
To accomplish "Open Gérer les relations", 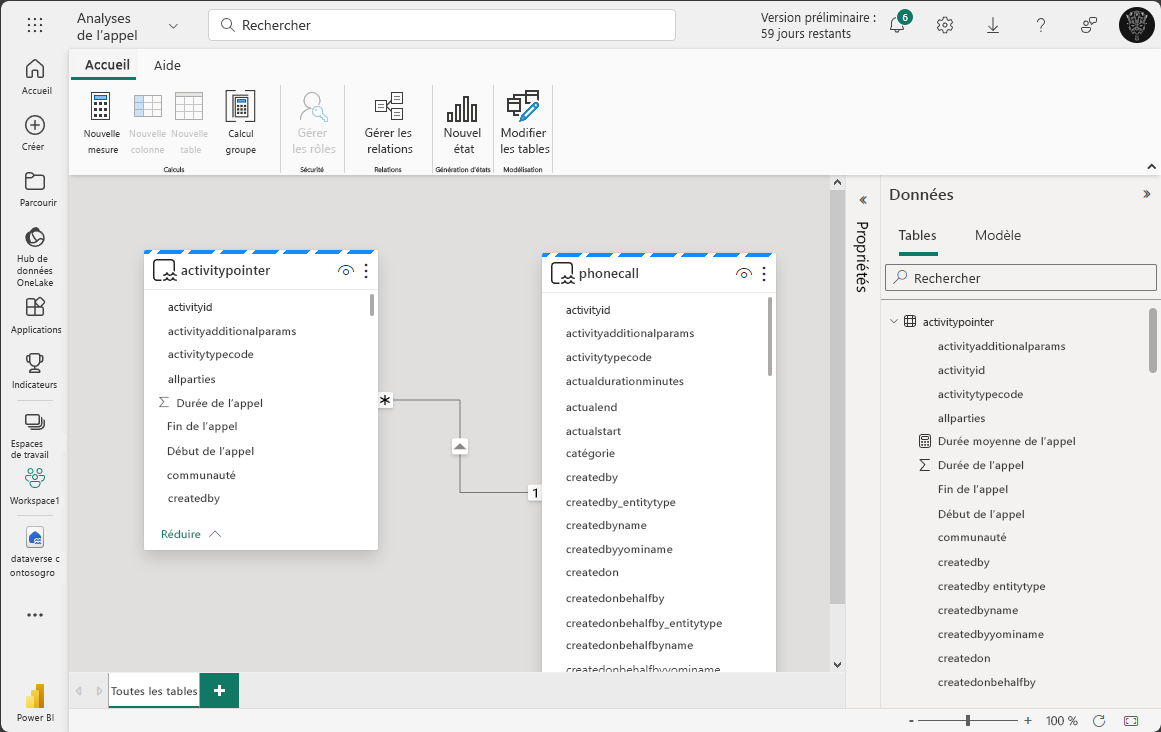I will pyautogui.click(x=389, y=123).
